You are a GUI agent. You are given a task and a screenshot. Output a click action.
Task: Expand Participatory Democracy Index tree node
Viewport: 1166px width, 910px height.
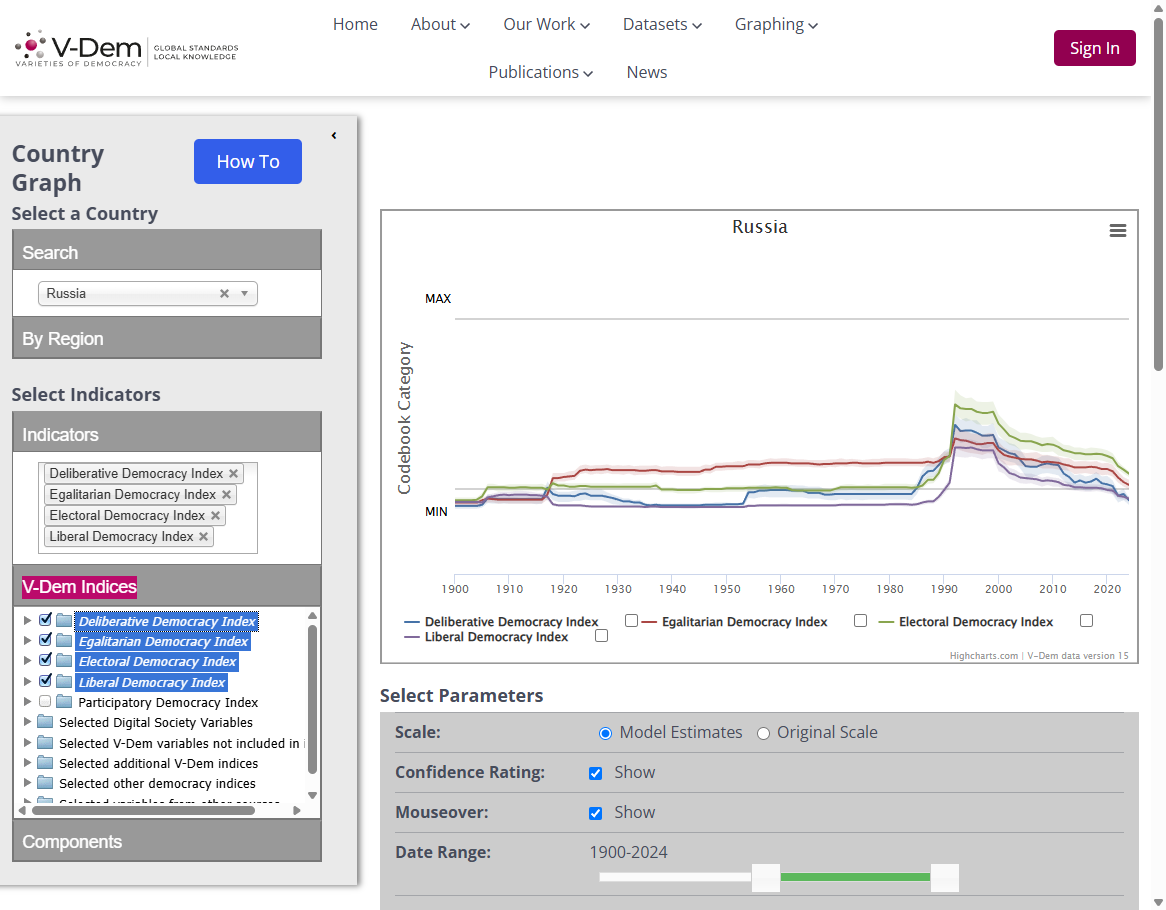(x=28, y=701)
